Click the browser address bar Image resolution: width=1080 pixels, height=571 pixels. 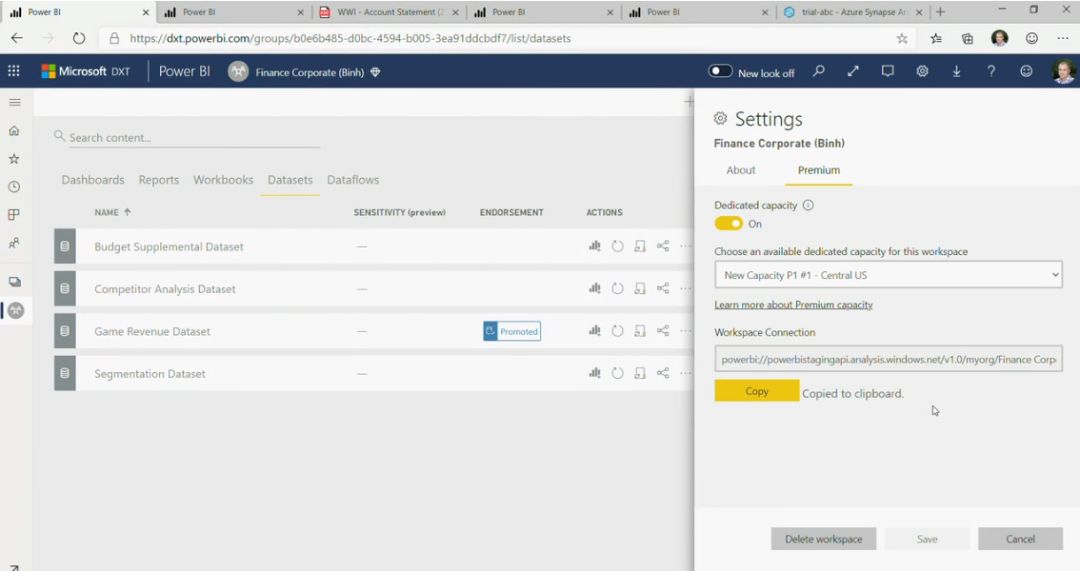click(496, 39)
